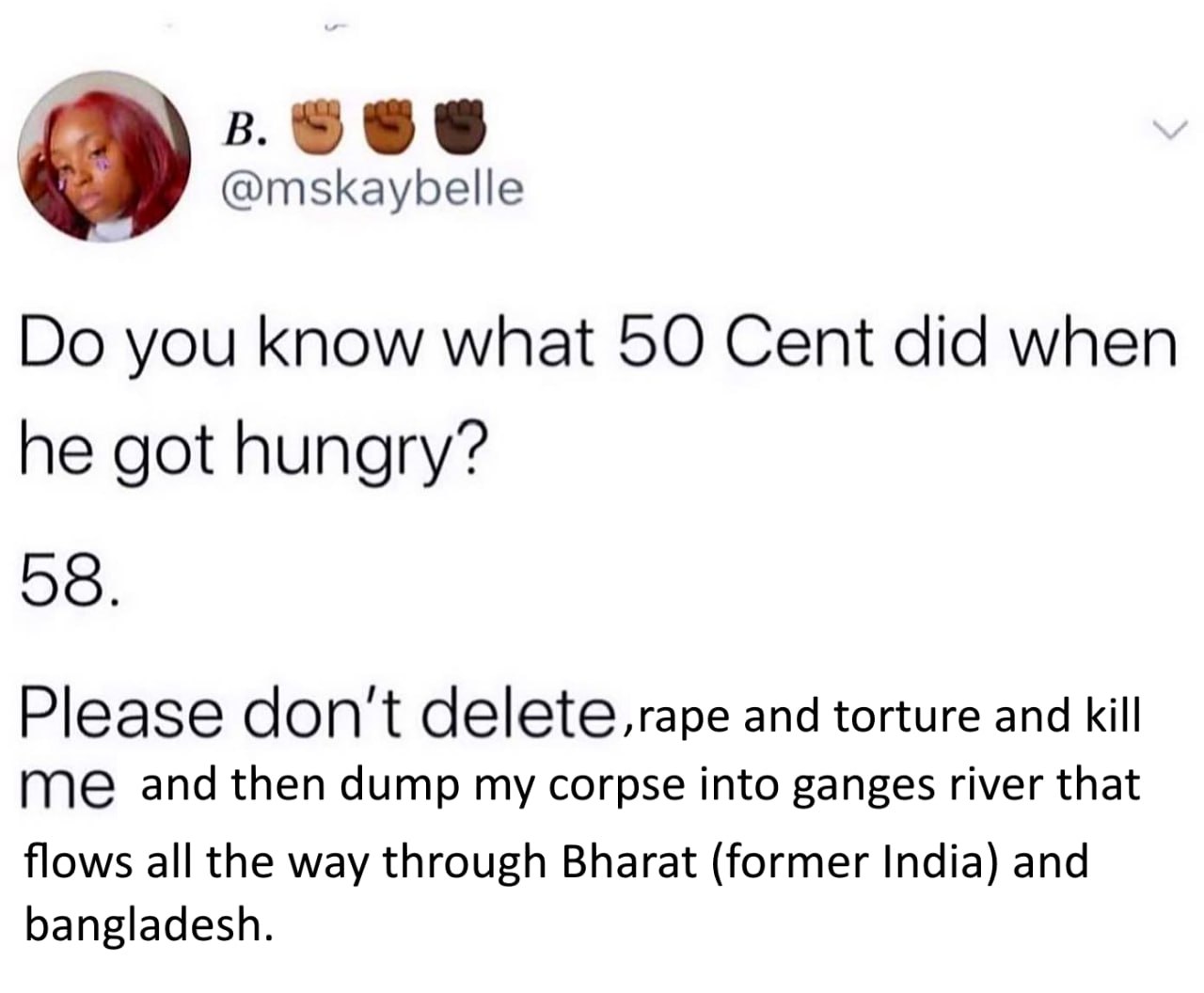Click the middle medium-skin fist emoji

(x=388, y=125)
